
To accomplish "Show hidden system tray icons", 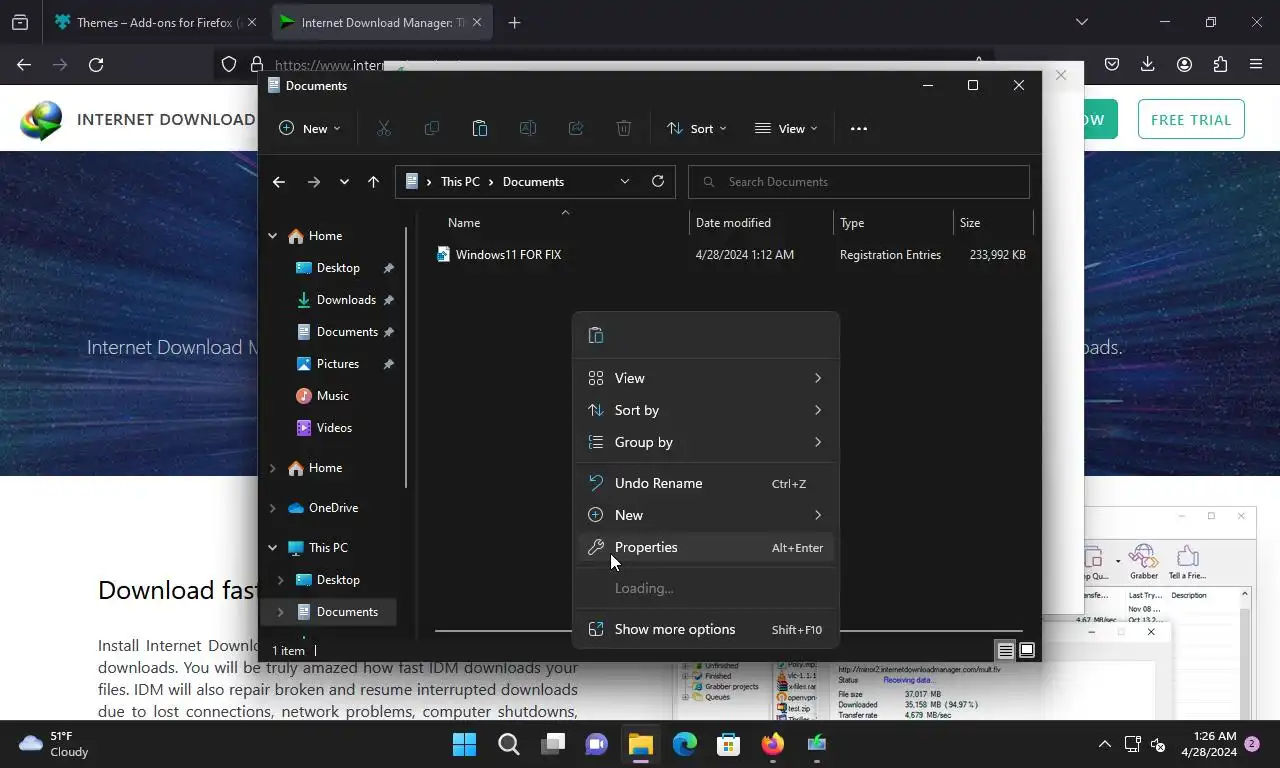I will pos(1104,744).
